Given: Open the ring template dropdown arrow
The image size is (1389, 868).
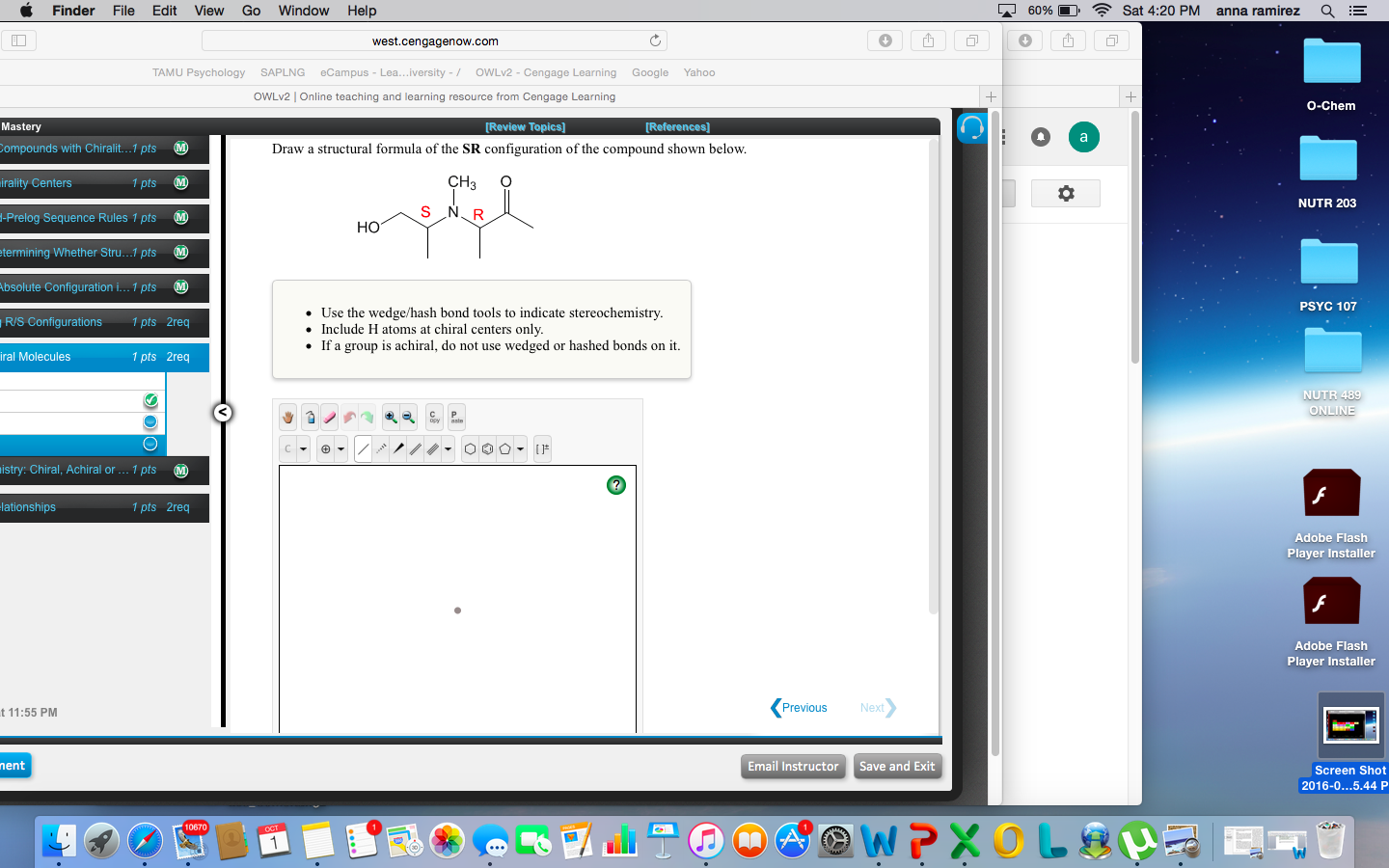Looking at the screenshot, I should [x=520, y=448].
